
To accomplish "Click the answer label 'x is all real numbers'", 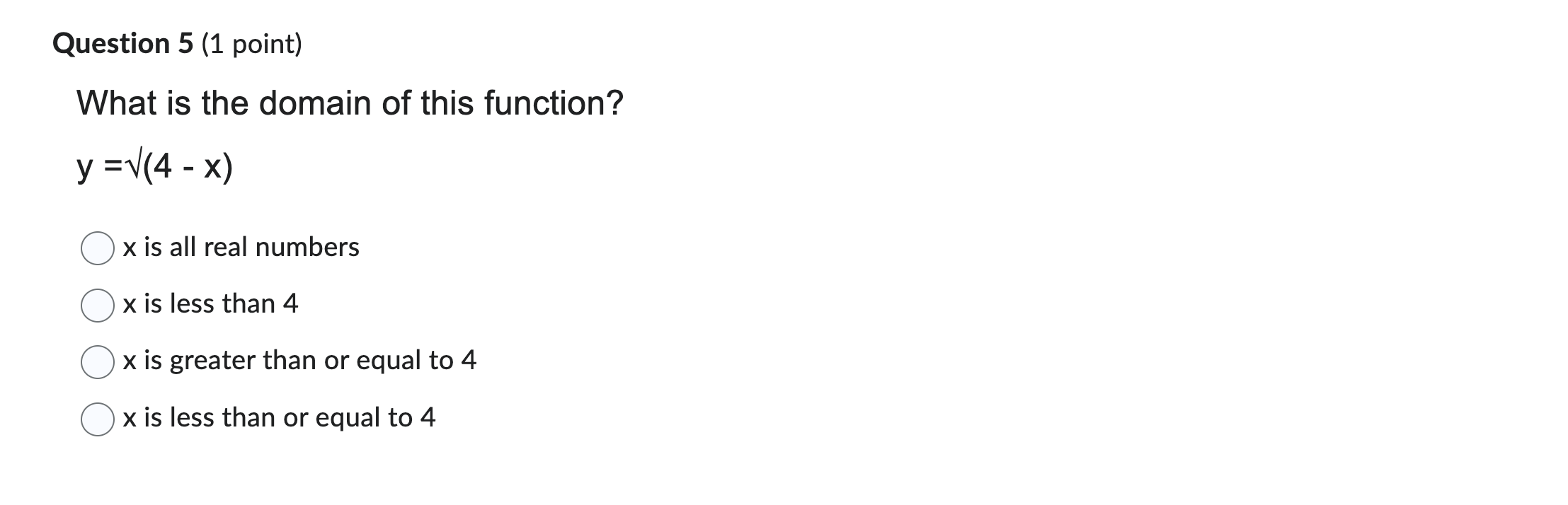I will pyautogui.click(x=241, y=248).
